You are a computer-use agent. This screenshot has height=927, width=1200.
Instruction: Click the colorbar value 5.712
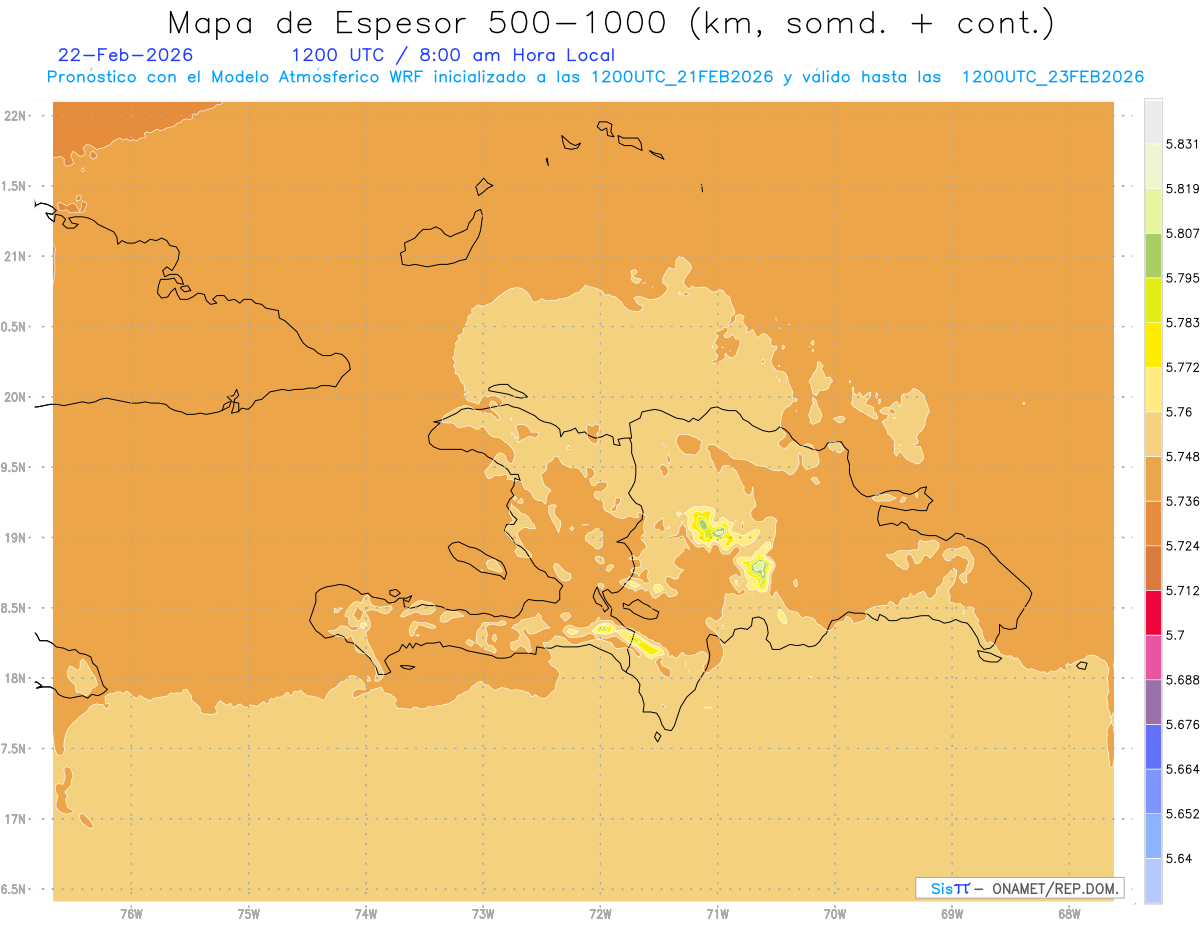1182,591
